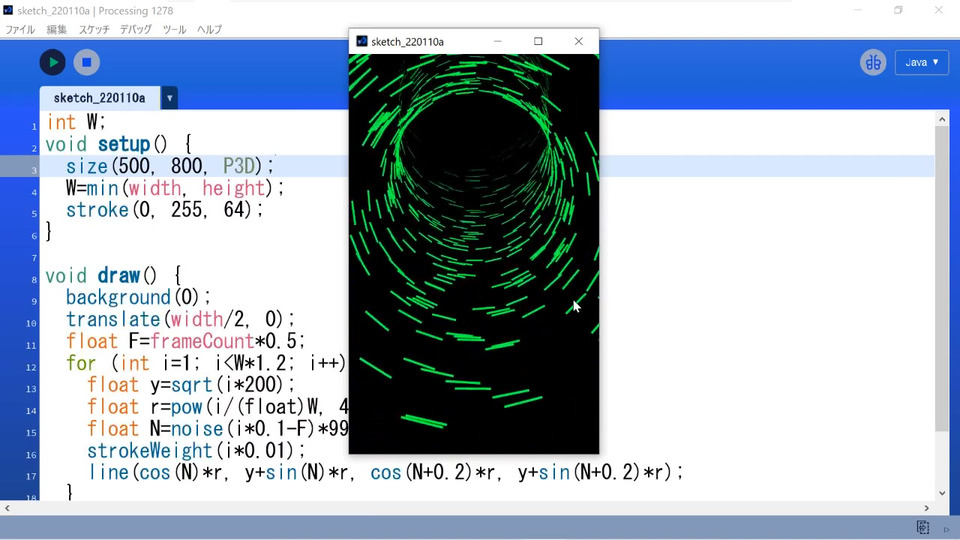Click the 'int W;' code line
Viewport: 960px width, 540px height.
coord(76,122)
